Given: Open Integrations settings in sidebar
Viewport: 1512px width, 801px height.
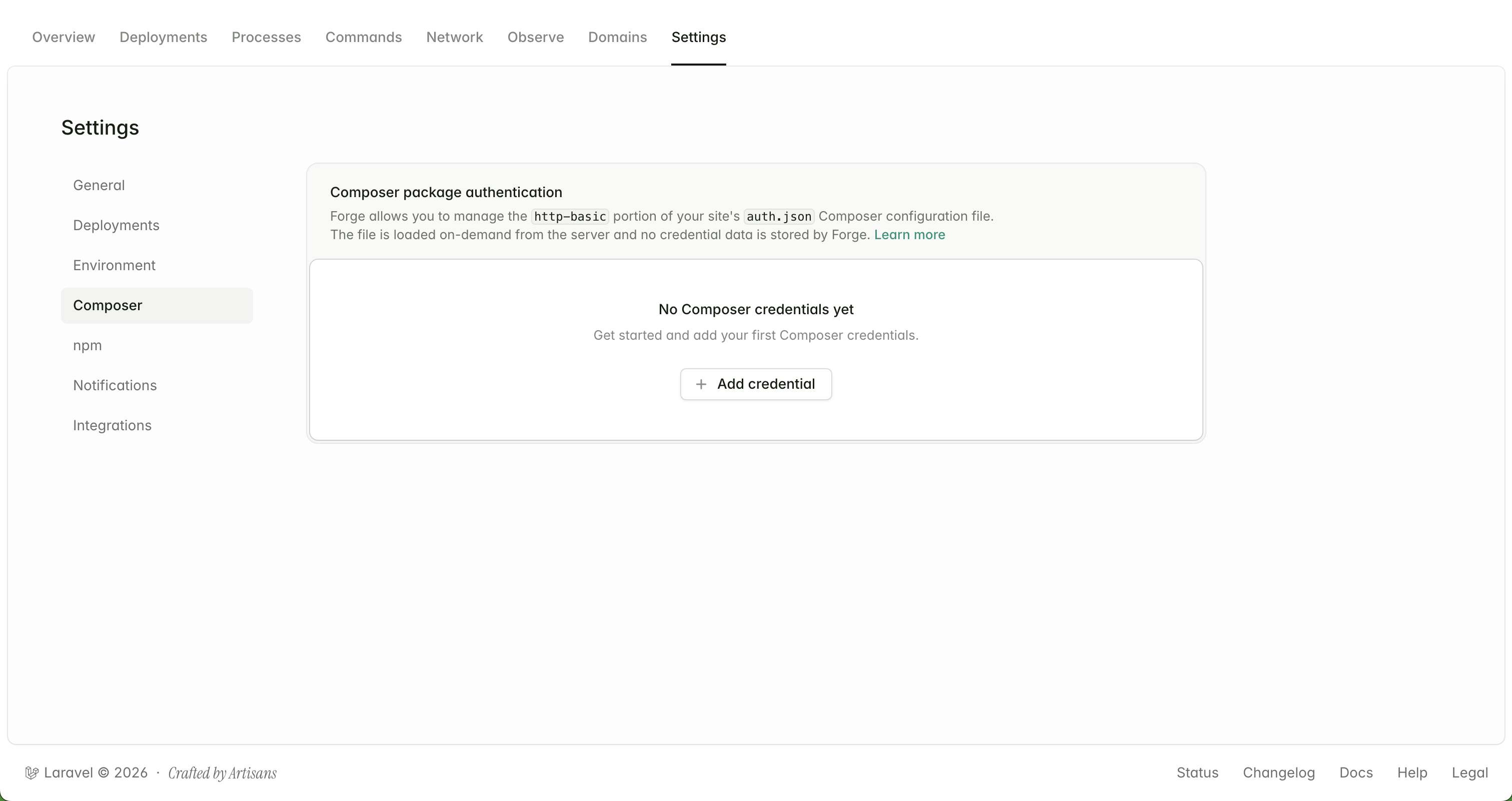Looking at the screenshot, I should click(x=157, y=425).
